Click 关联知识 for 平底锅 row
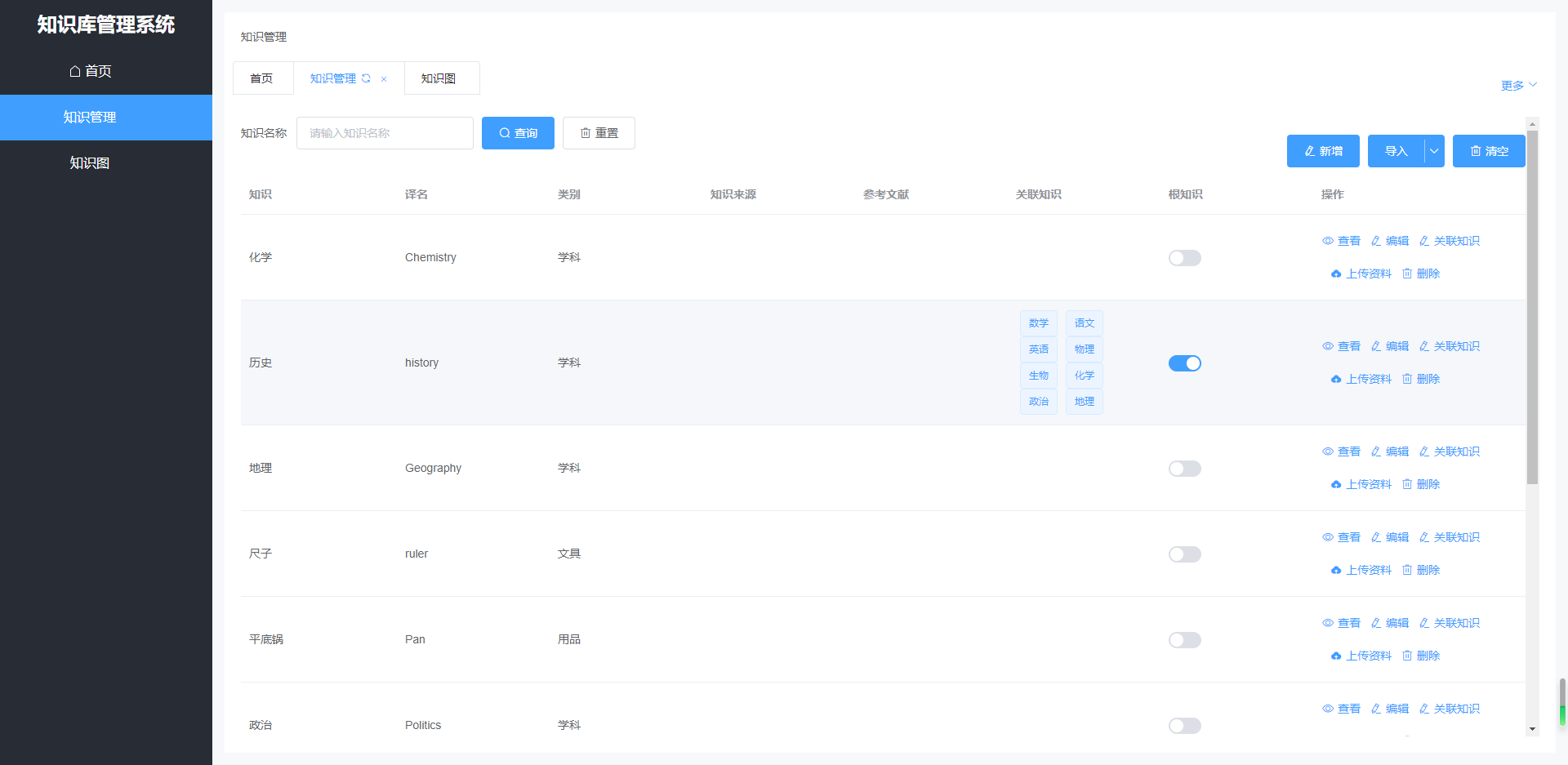 point(1450,623)
